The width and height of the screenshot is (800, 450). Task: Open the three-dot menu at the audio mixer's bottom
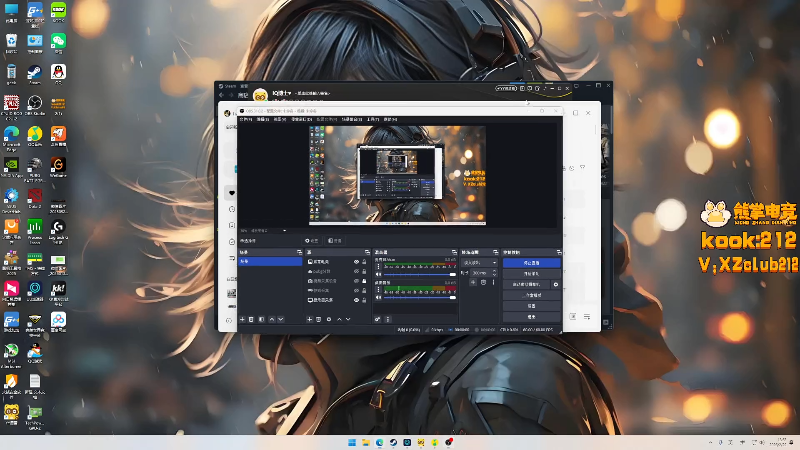[x=388, y=319]
